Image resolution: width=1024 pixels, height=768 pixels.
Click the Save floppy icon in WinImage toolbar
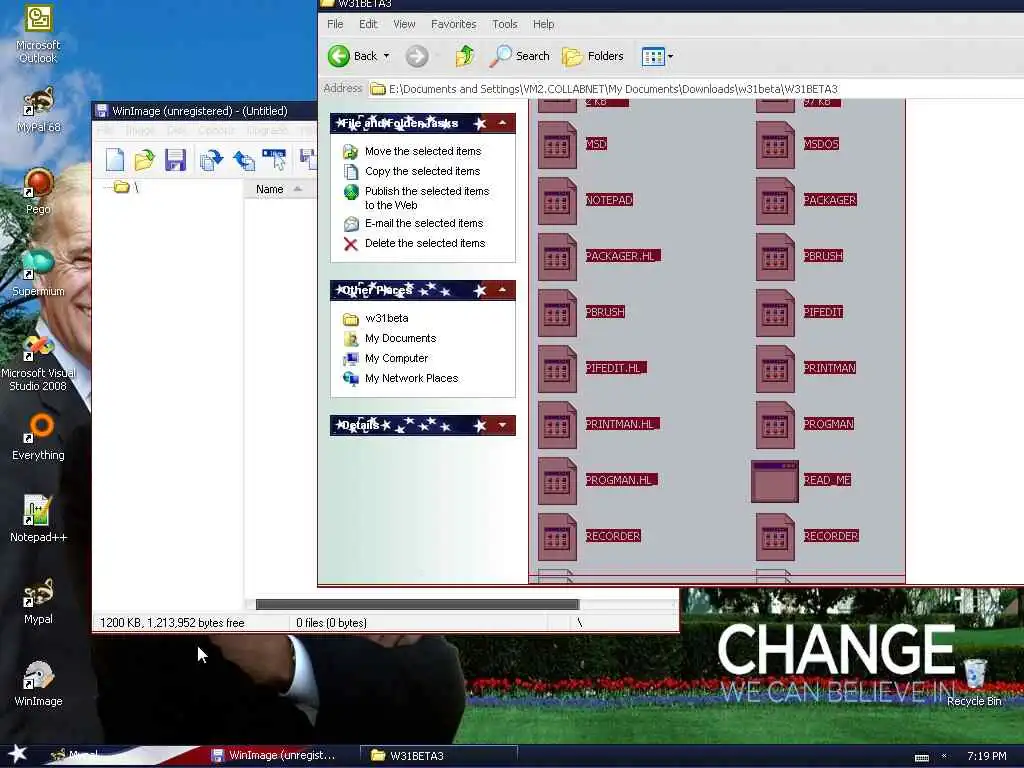[175, 159]
